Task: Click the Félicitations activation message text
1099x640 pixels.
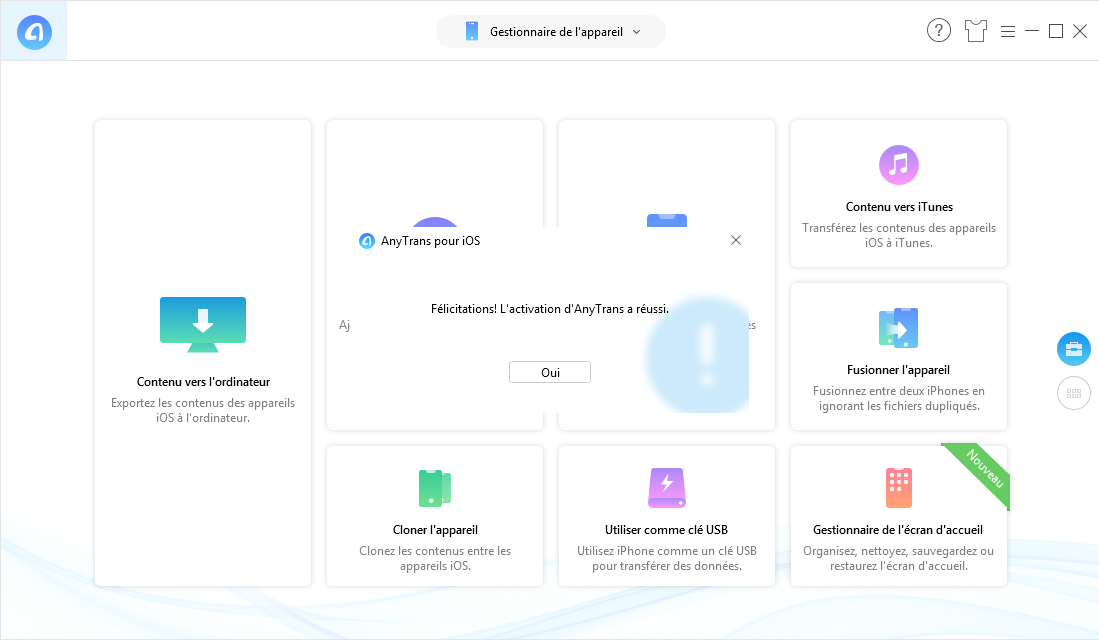Action: [x=550, y=309]
